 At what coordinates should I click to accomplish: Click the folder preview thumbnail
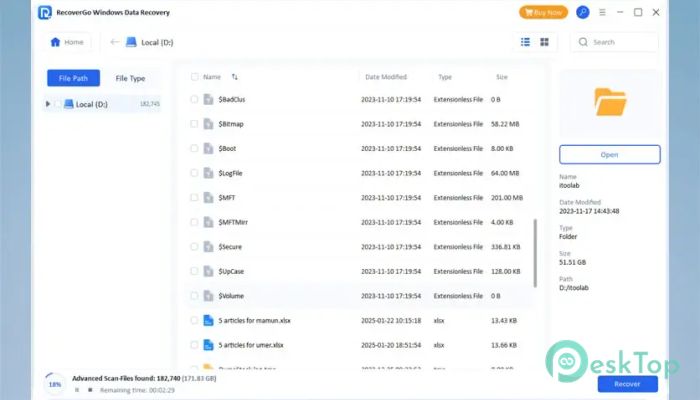[x=610, y=103]
